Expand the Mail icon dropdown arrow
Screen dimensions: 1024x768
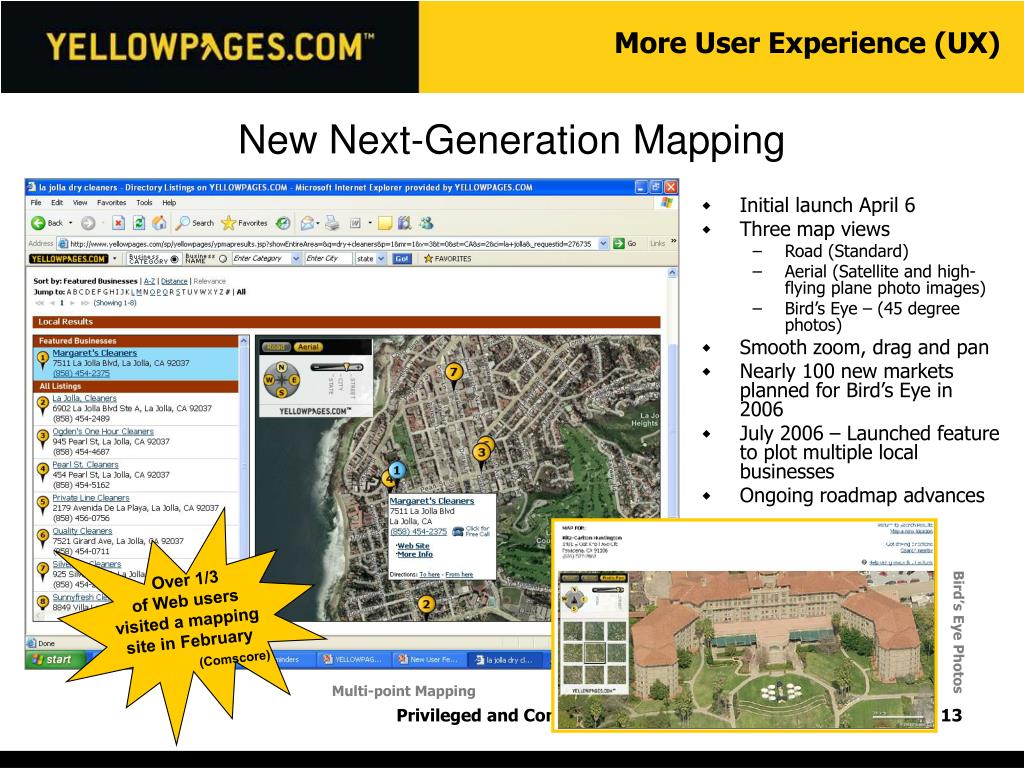click(x=317, y=223)
